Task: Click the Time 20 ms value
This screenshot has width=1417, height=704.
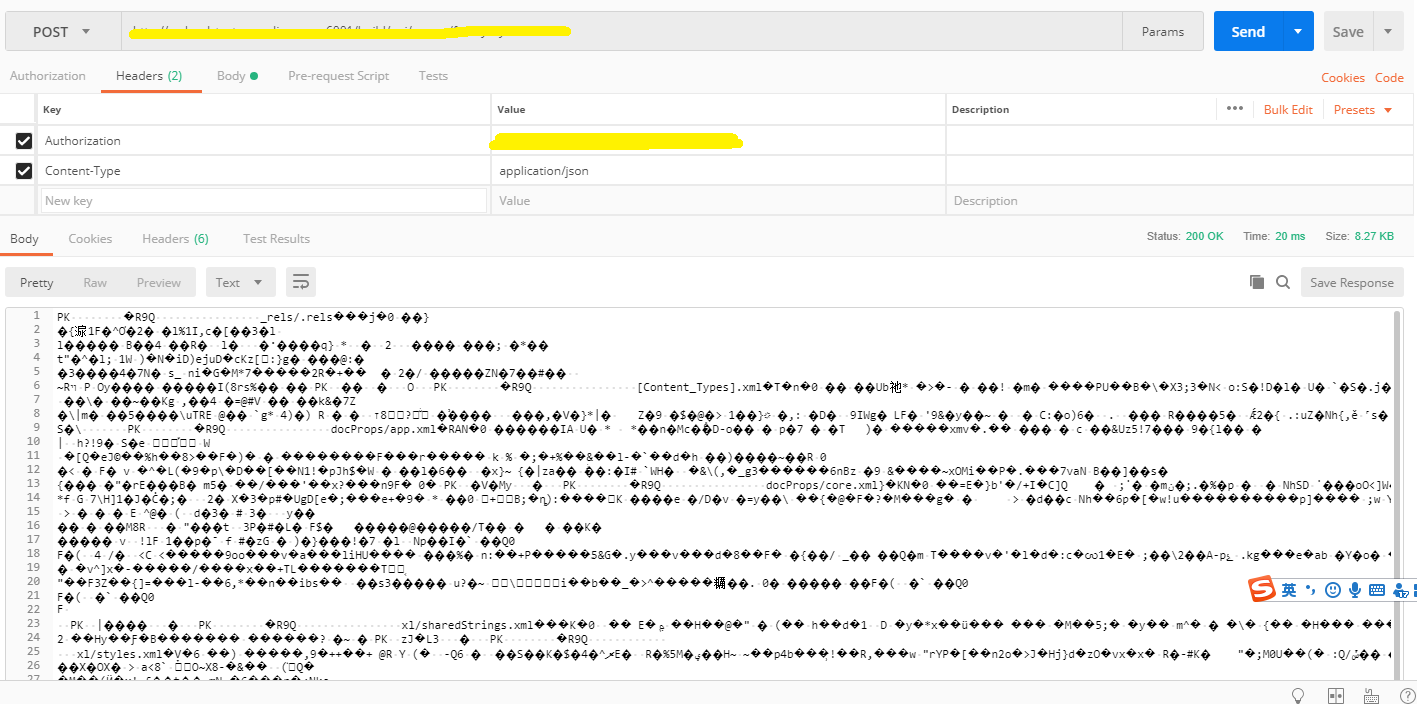Action: click(1290, 237)
